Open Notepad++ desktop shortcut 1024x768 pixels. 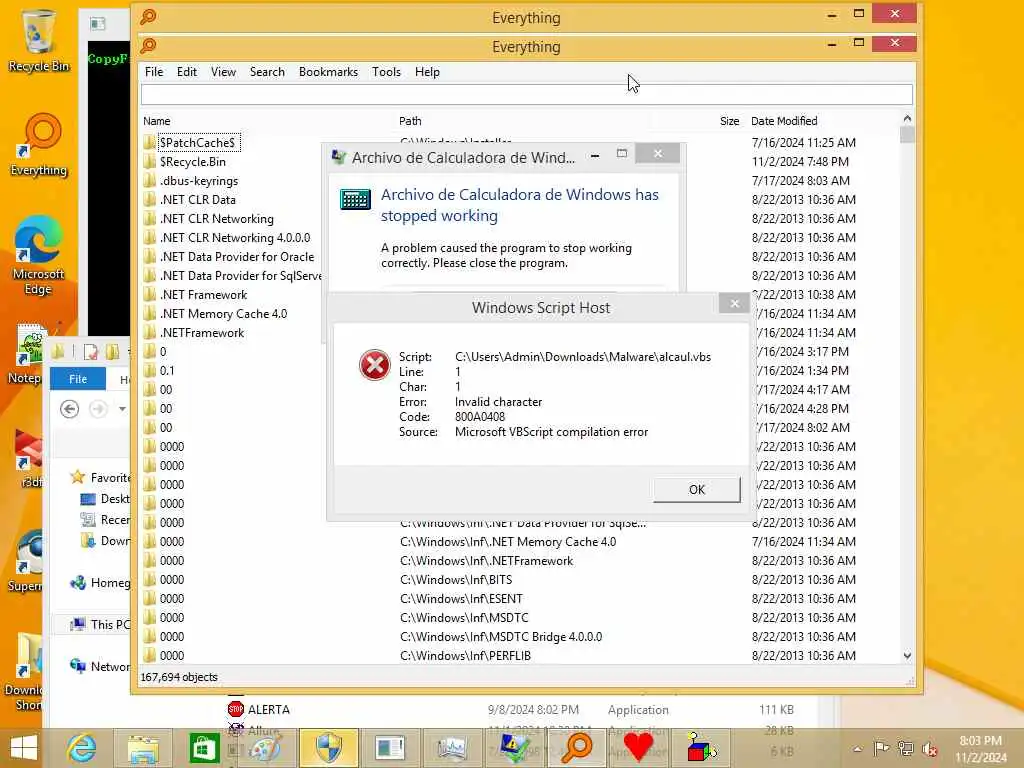click(26, 353)
